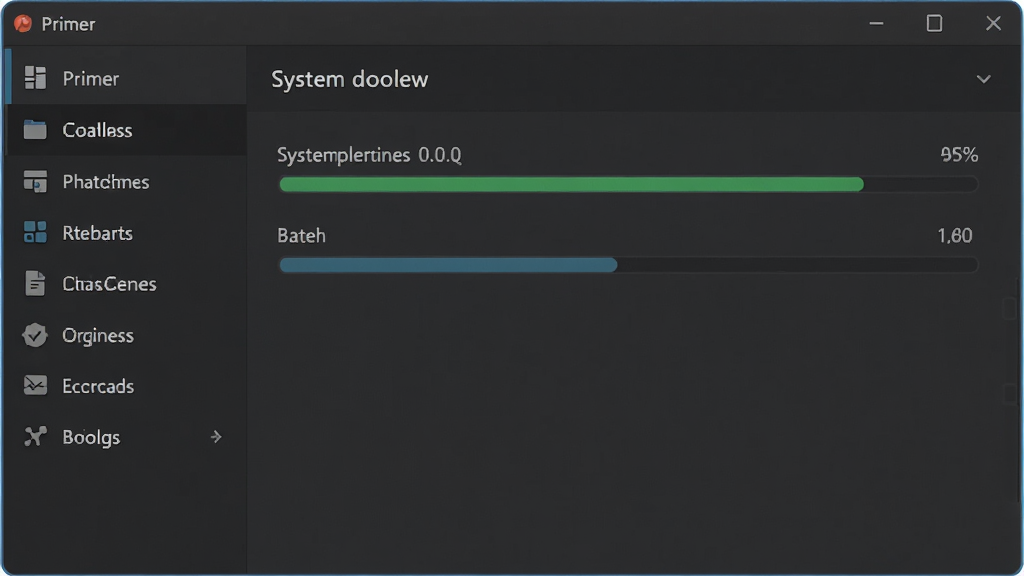
Task: Click the System doolew header title
Action: (x=349, y=79)
